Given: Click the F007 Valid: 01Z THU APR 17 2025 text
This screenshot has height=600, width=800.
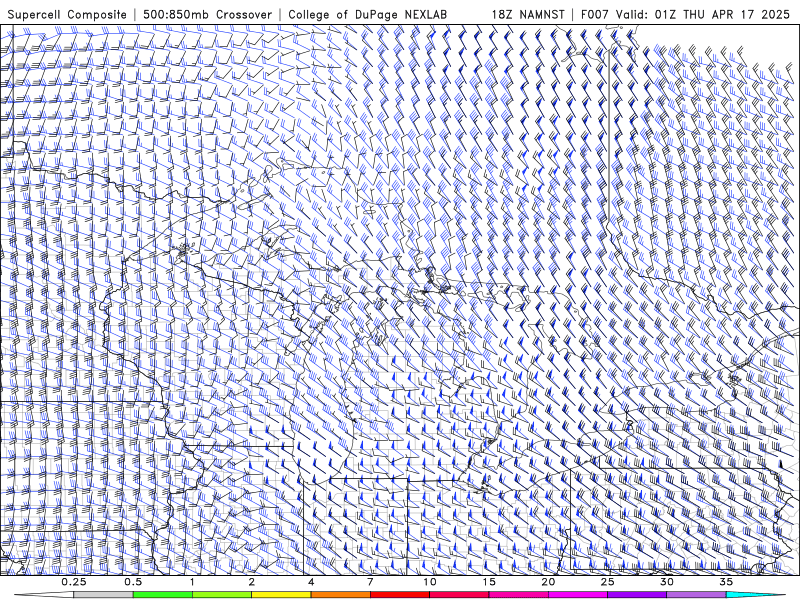Looking at the screenshot, I should [685, 15].
